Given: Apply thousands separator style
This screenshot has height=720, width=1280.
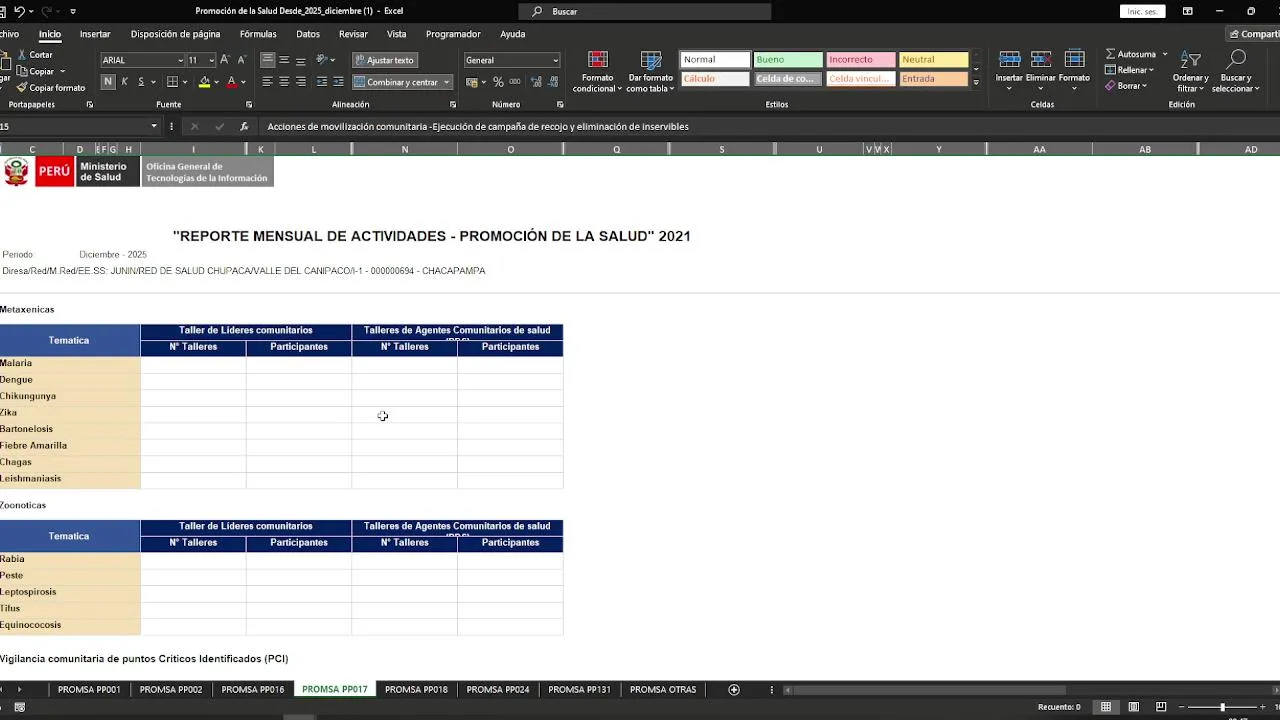Looking at the screenshot, I should (514, 82).
